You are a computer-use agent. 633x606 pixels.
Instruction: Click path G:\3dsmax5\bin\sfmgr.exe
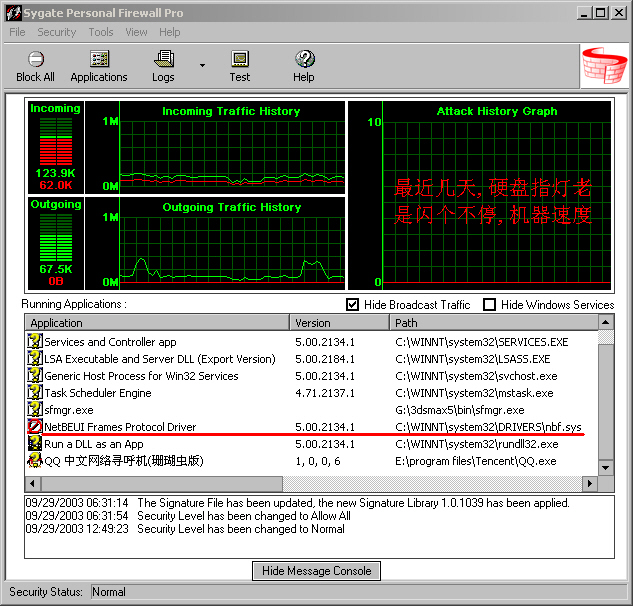460,410
